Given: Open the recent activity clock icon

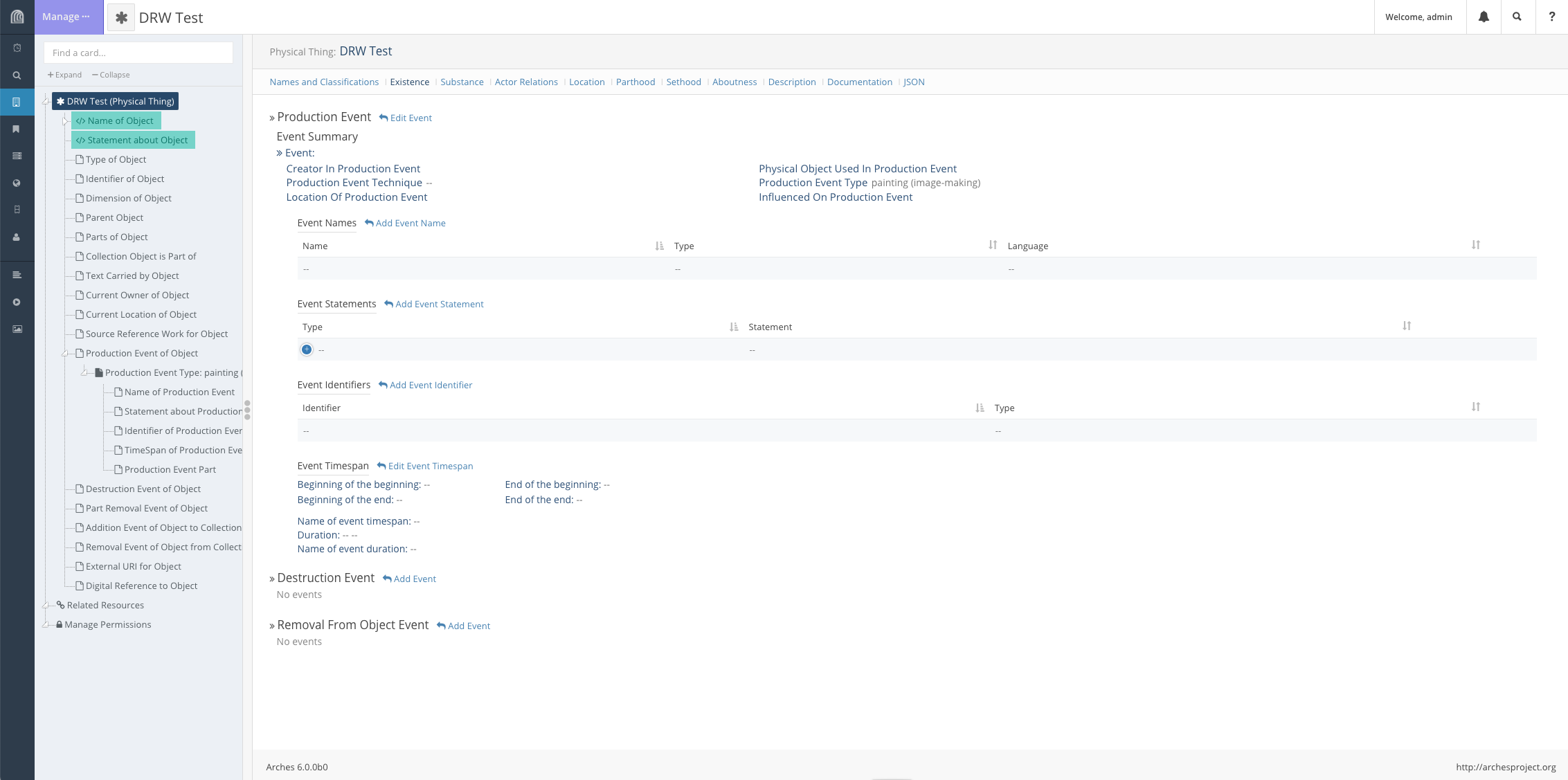Looking at the screenshot, I should coord(17,47).
